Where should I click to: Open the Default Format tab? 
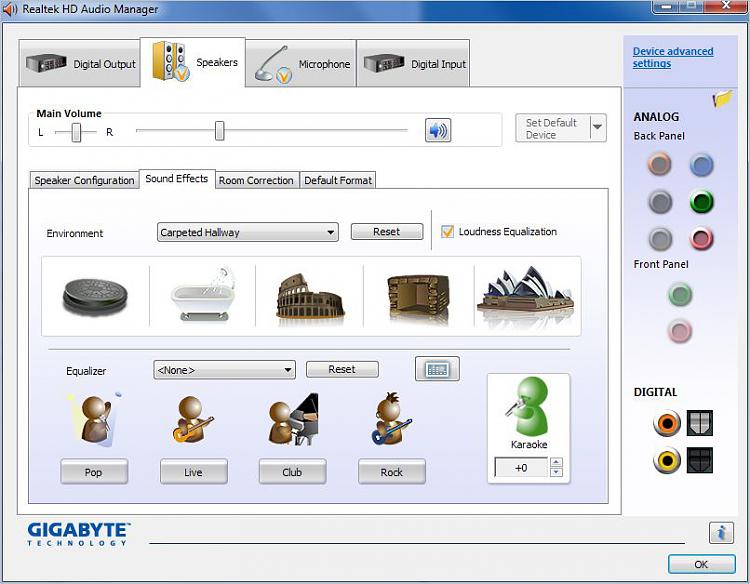[338, 180]
